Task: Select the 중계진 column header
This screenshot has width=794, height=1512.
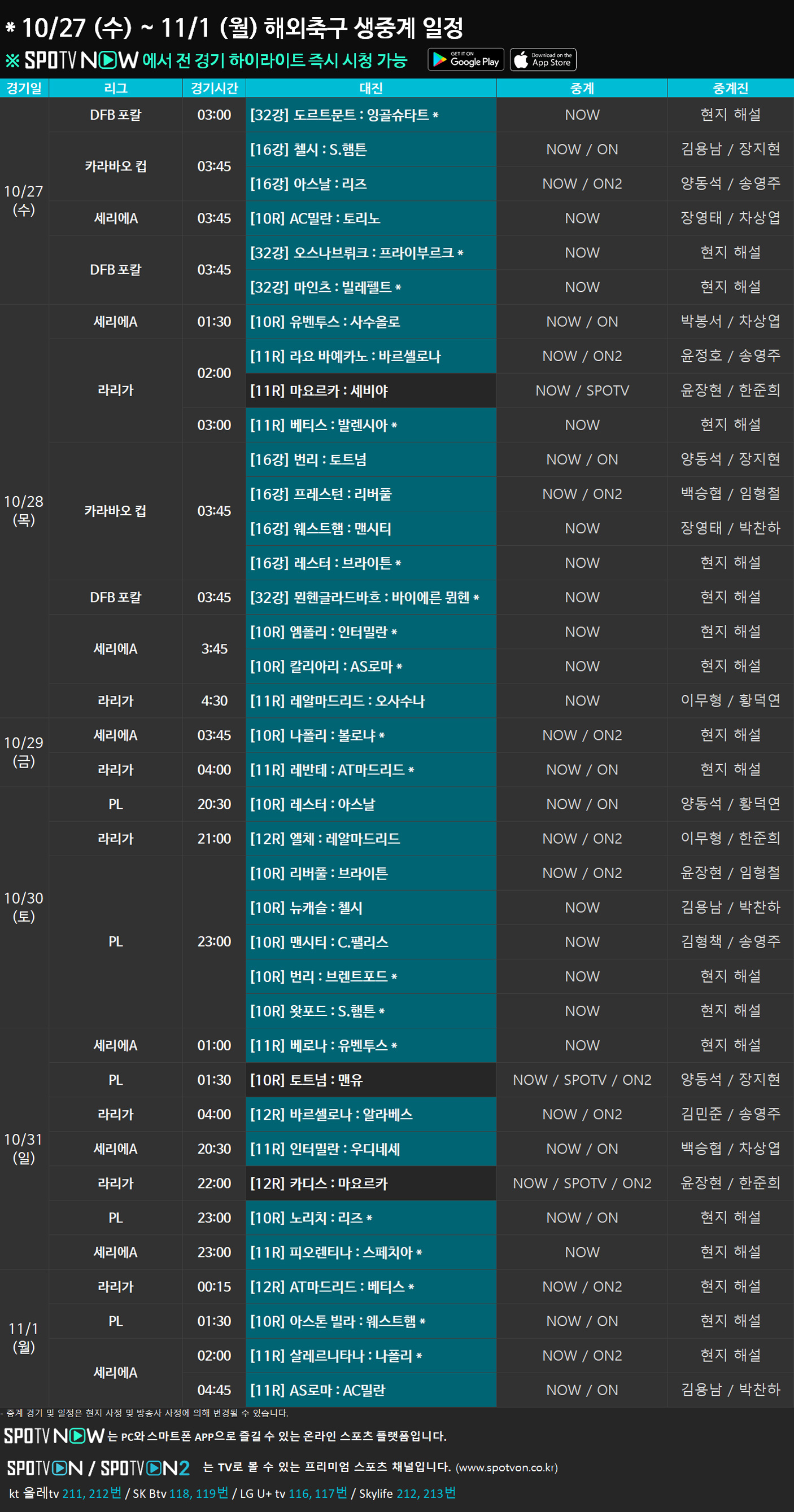Action: click(x=730, y=88)
